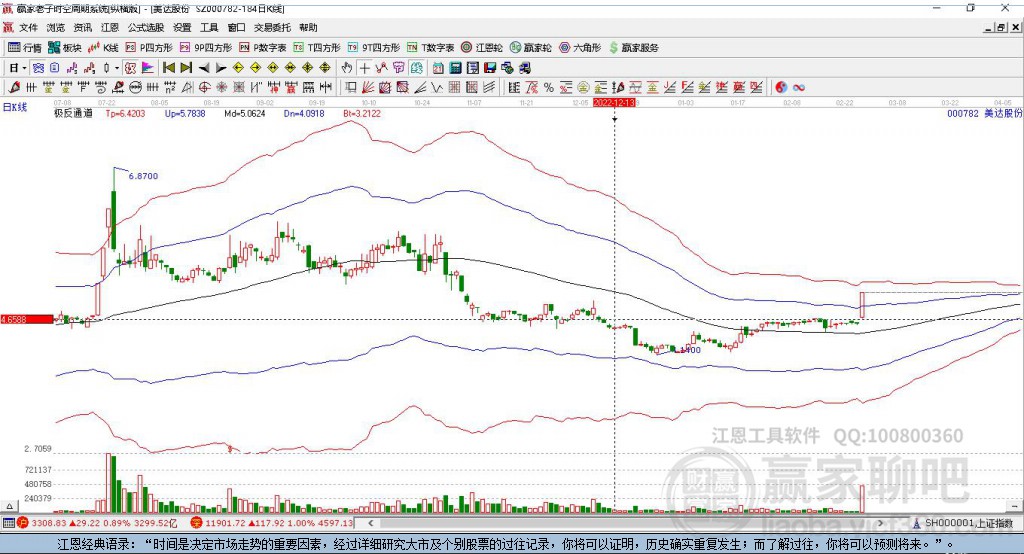Open the 9P四方形 tool

point(206,48)
